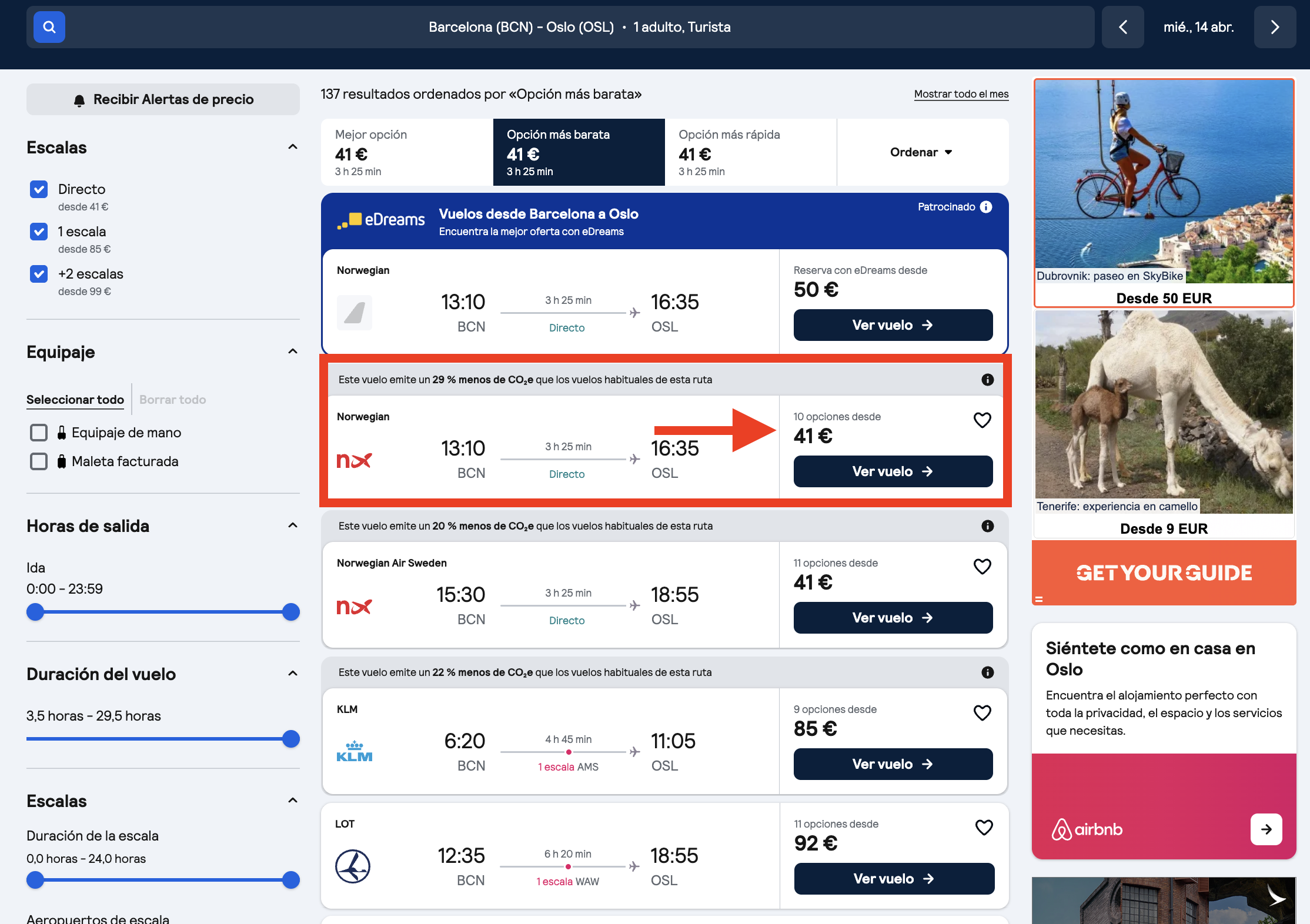Viewport: 1310px width, 924px height.
Task: Select the Opción más rápida tab
Action: tap(750, 152)
